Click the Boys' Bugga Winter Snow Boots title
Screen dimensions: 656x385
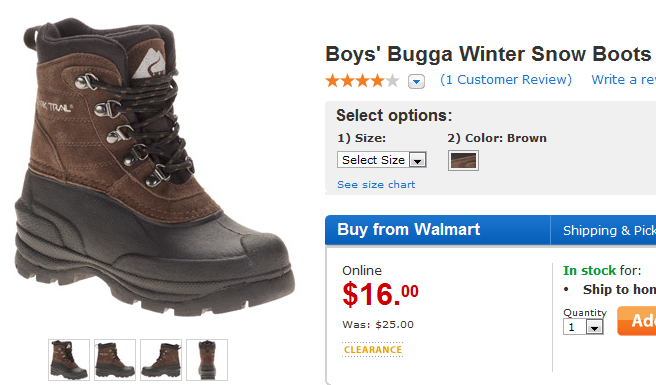coord(488,54)
